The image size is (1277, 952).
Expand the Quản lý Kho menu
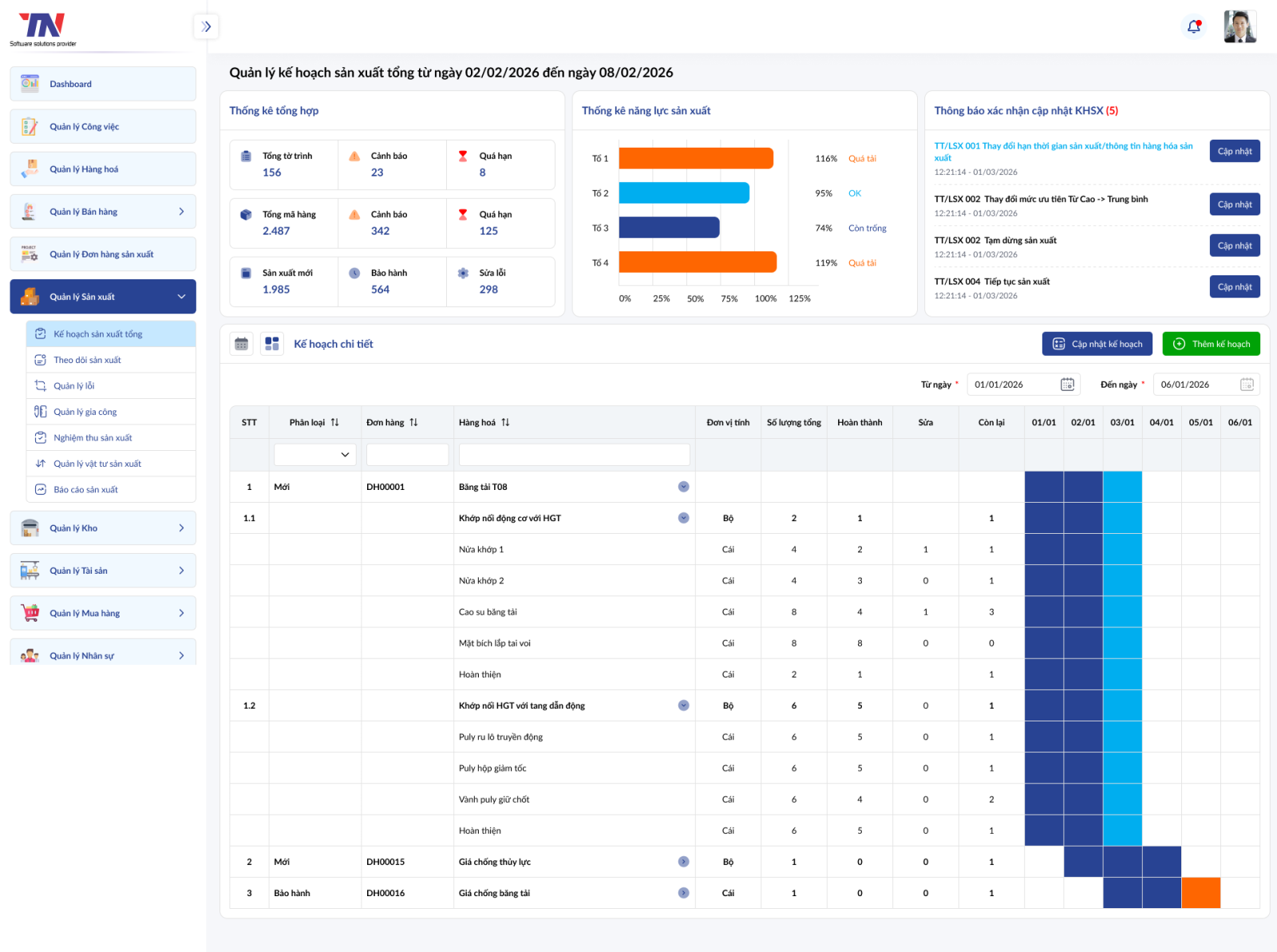tap(181, 528)
